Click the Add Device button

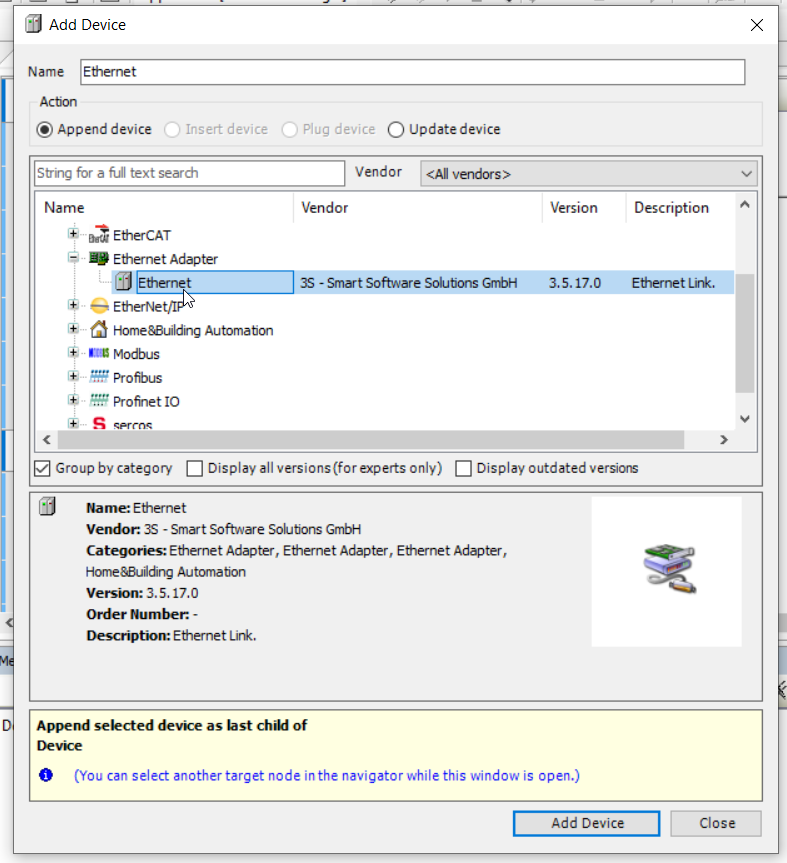pos(587,823)
